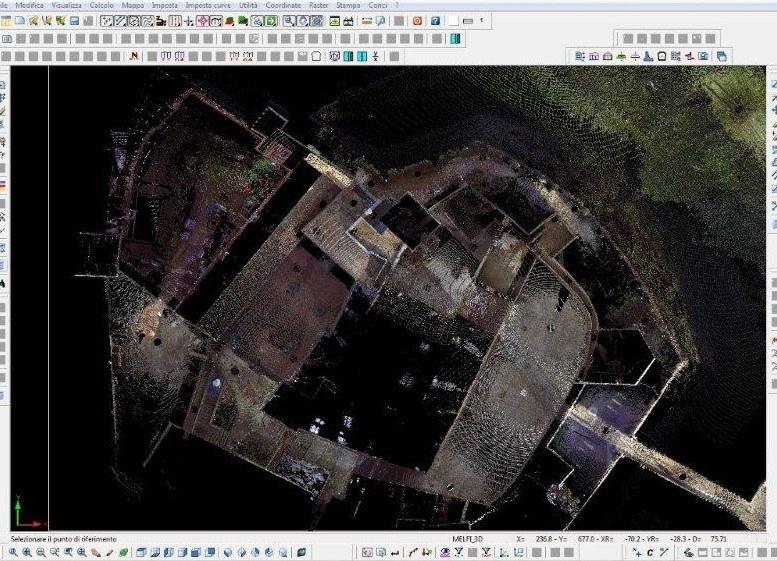Click the red-green axis indicator in viewport corner

point(27,520)
